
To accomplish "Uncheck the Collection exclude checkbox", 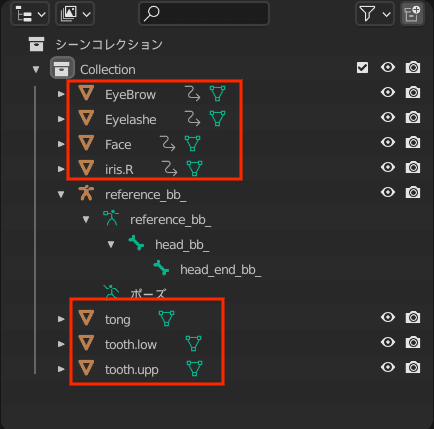I will [362, 68].
